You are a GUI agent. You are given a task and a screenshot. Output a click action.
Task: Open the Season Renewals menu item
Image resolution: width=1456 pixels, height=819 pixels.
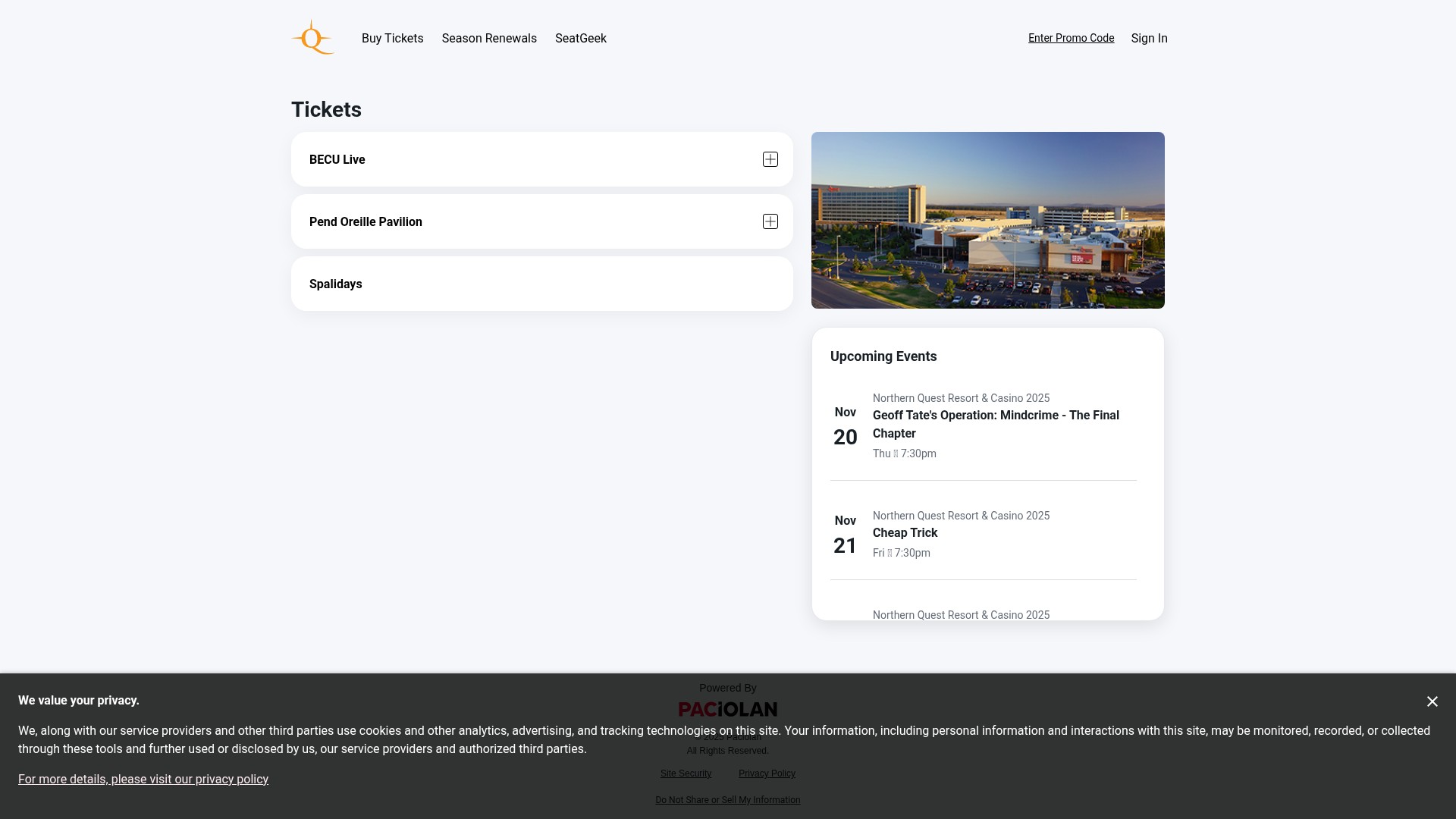coord(489,38)
